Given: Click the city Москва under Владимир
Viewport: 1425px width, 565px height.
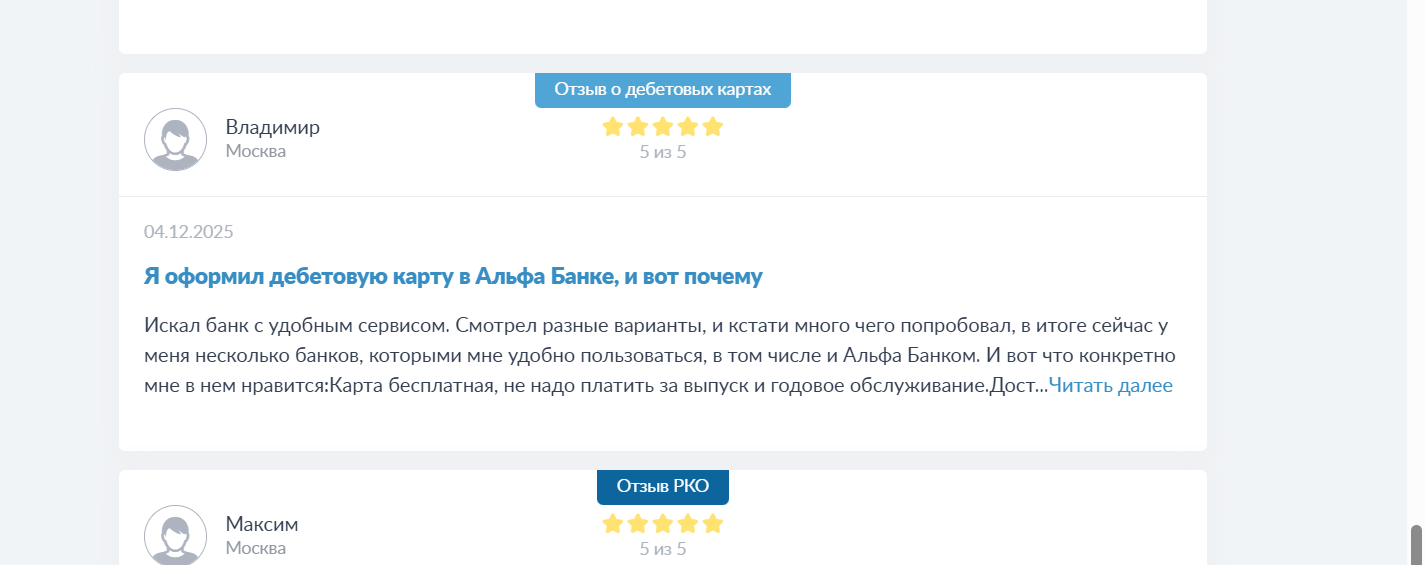Looking at the screenshot, I should pyautogui.click(x=256, y=151).
